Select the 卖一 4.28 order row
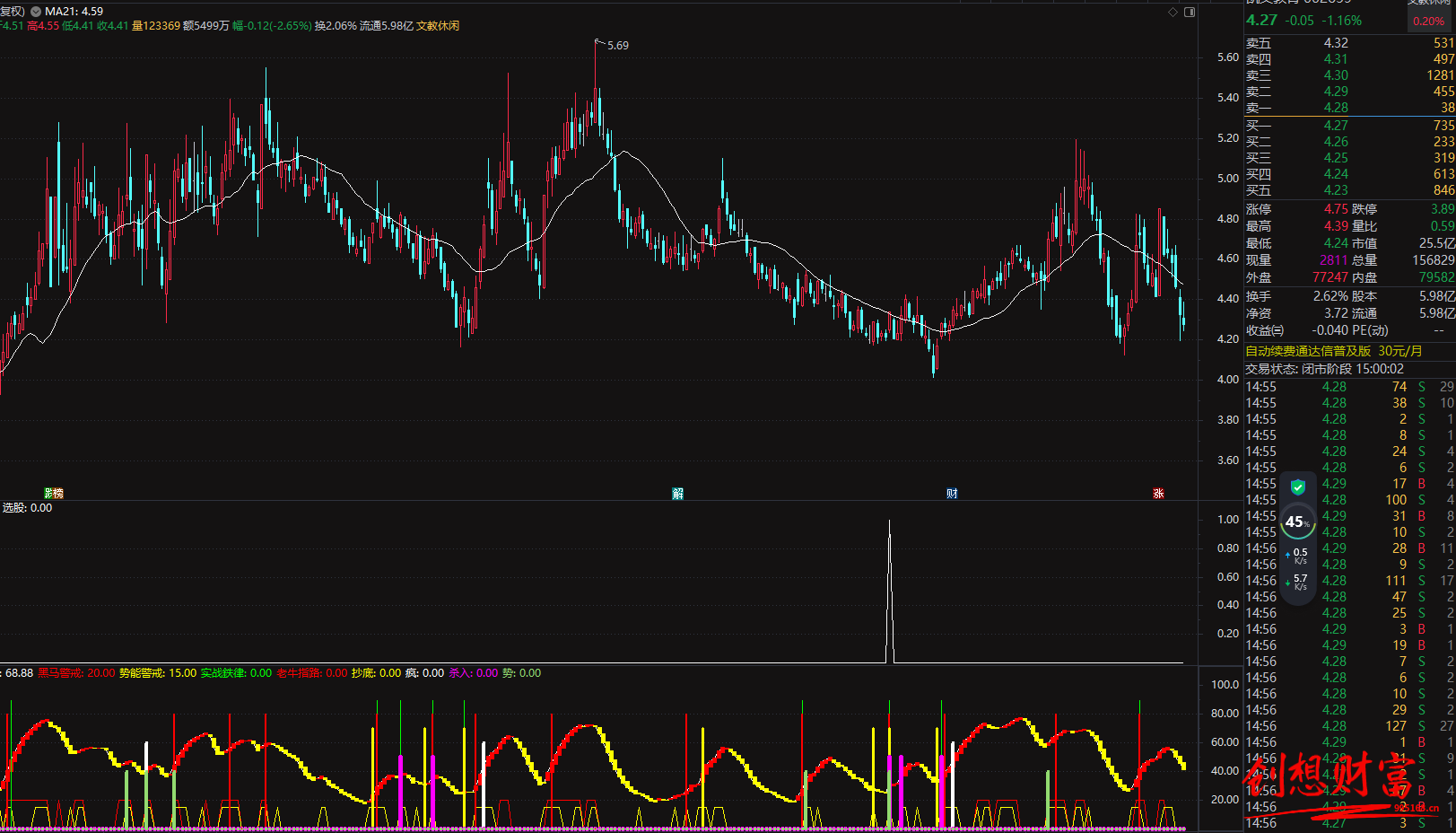Viewport: 1456px width, 833px height. pos(1350,108)
